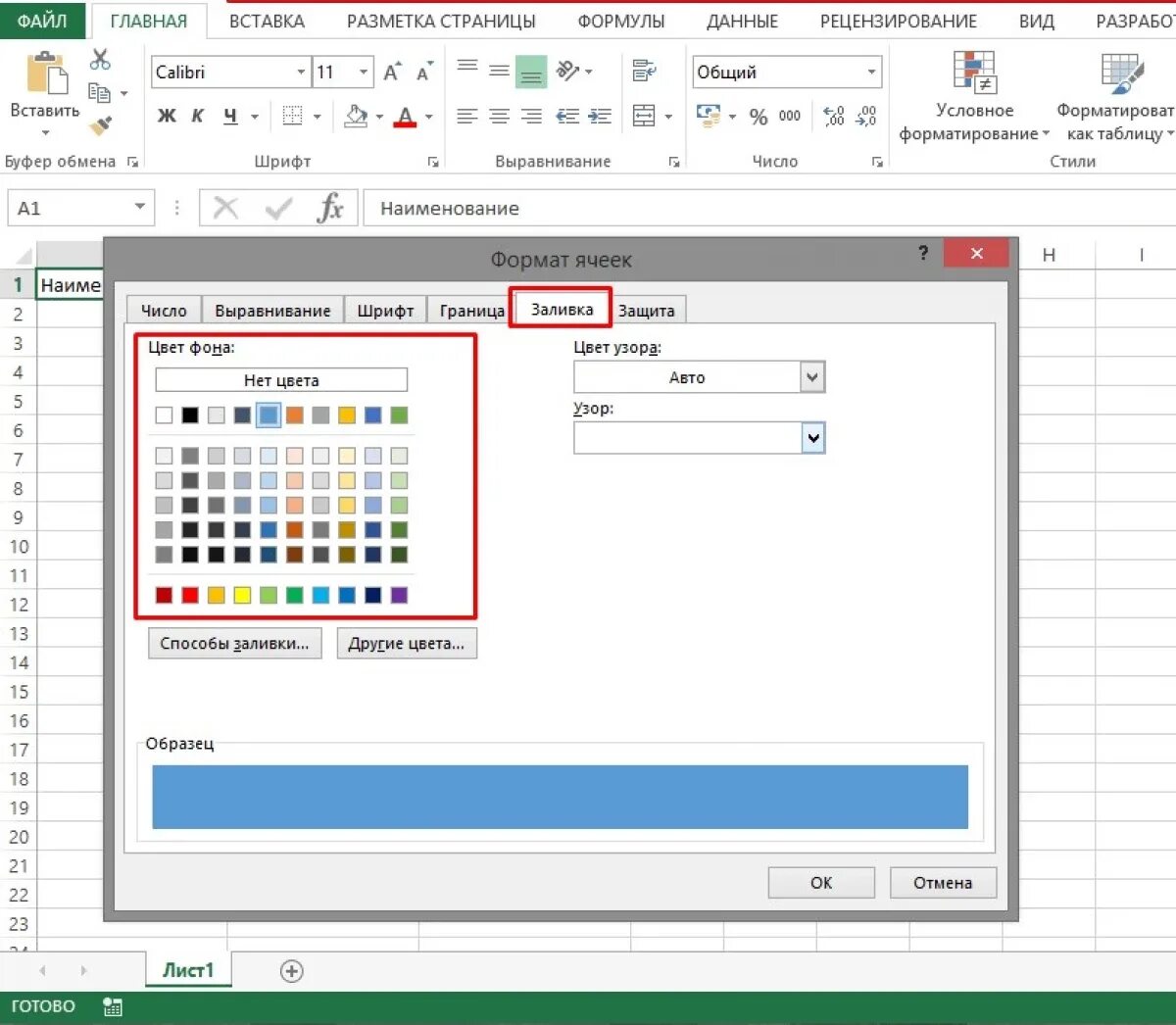
Task: Click Форматировать как таблицу icon
Action: tap(1122, 73)
